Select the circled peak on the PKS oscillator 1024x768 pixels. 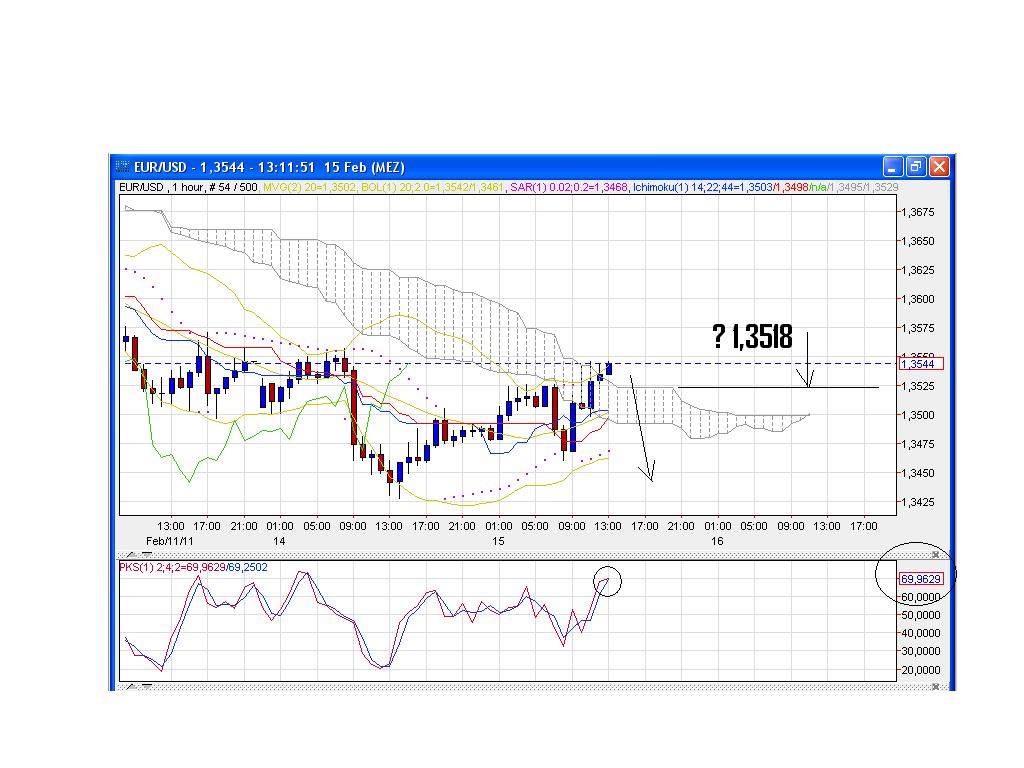[608, 580]
